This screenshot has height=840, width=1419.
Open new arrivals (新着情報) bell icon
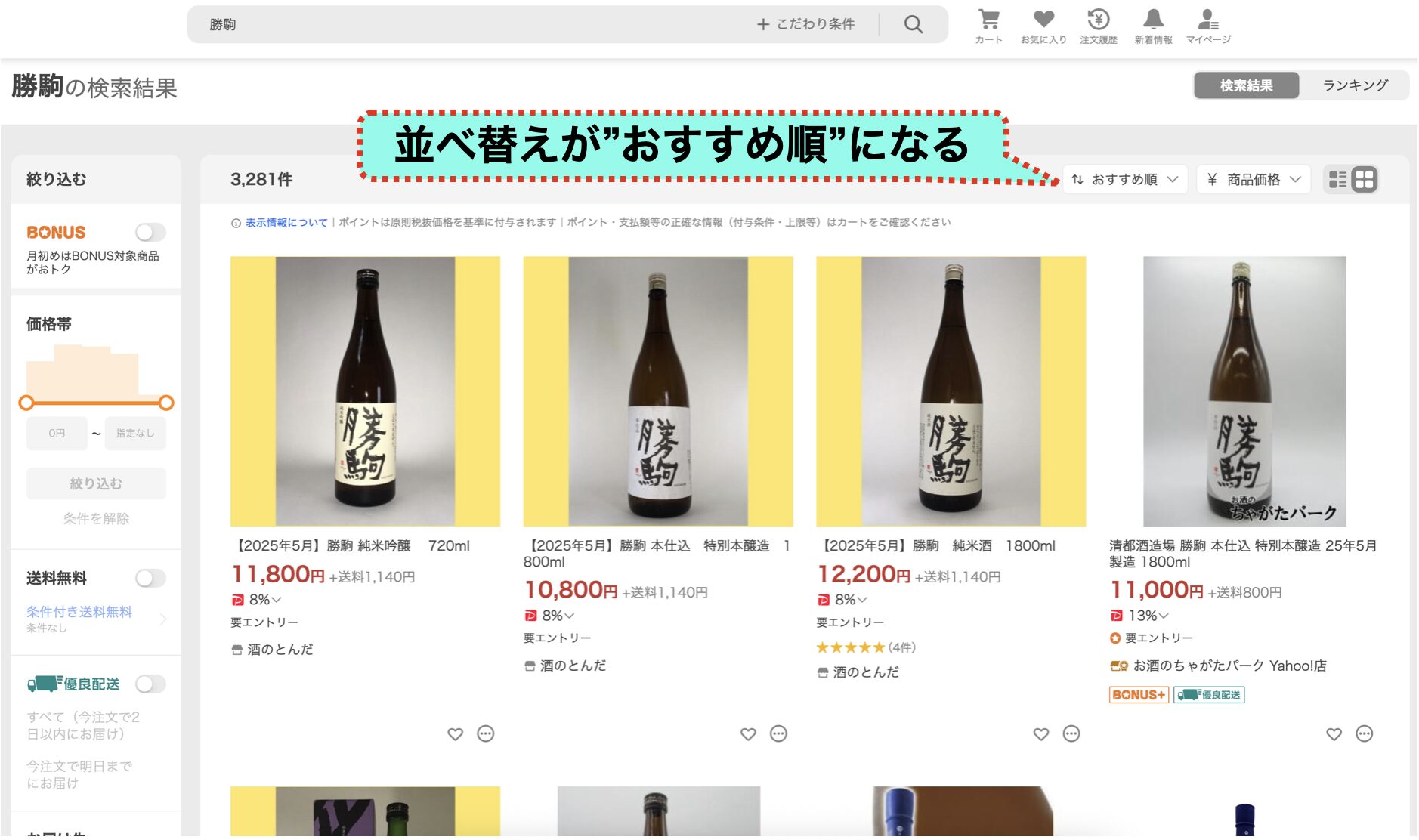click(x=1153, y=26)
